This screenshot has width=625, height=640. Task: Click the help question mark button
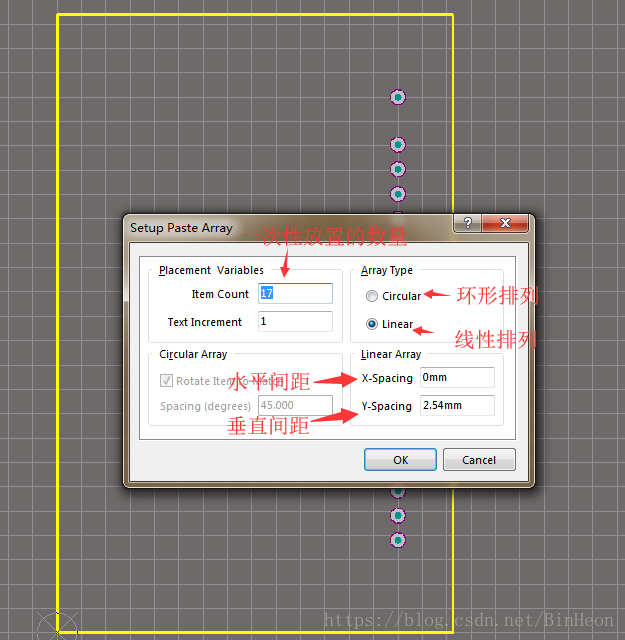tap(467, 225)
